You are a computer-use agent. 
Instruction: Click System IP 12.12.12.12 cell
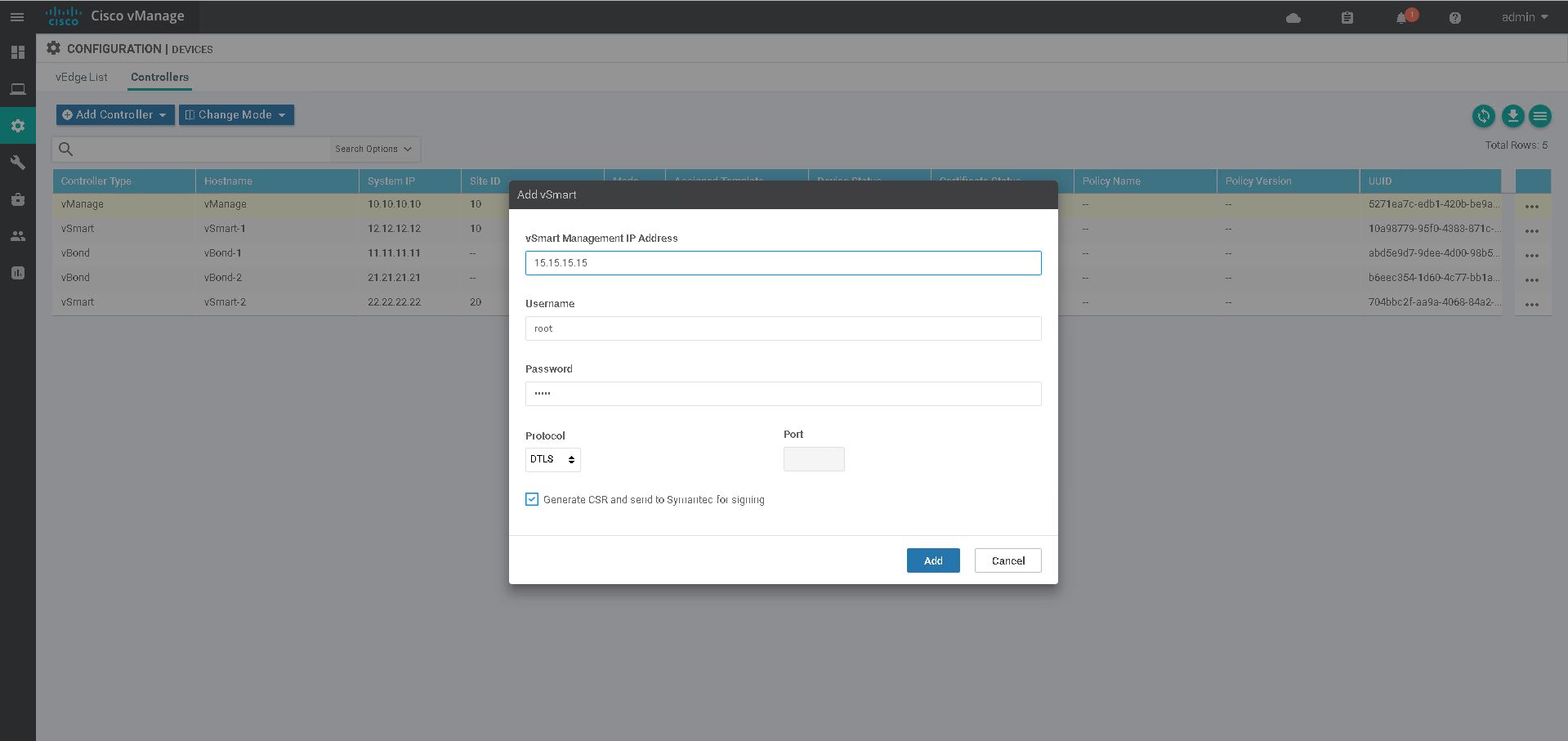point(394,229)
